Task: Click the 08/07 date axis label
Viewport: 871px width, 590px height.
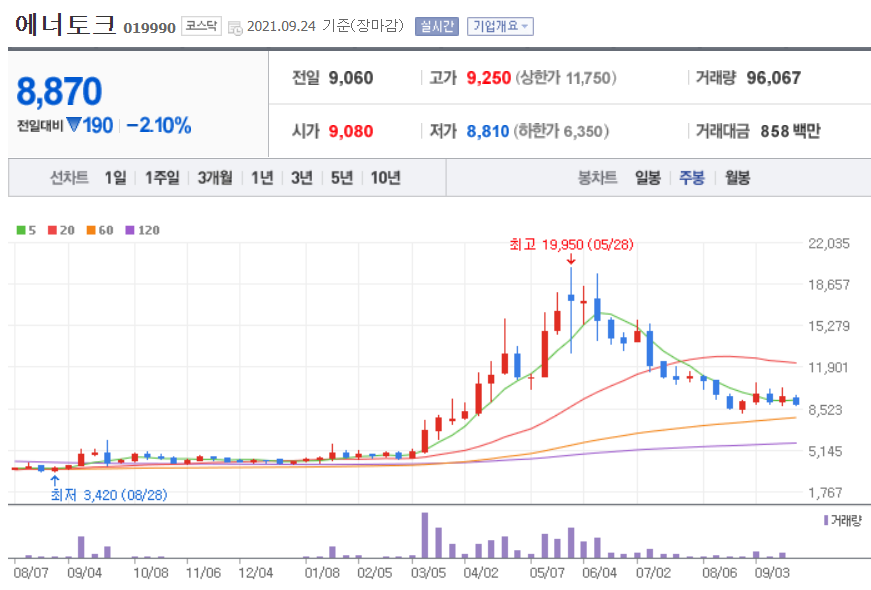Action: [x=31, y=572]
